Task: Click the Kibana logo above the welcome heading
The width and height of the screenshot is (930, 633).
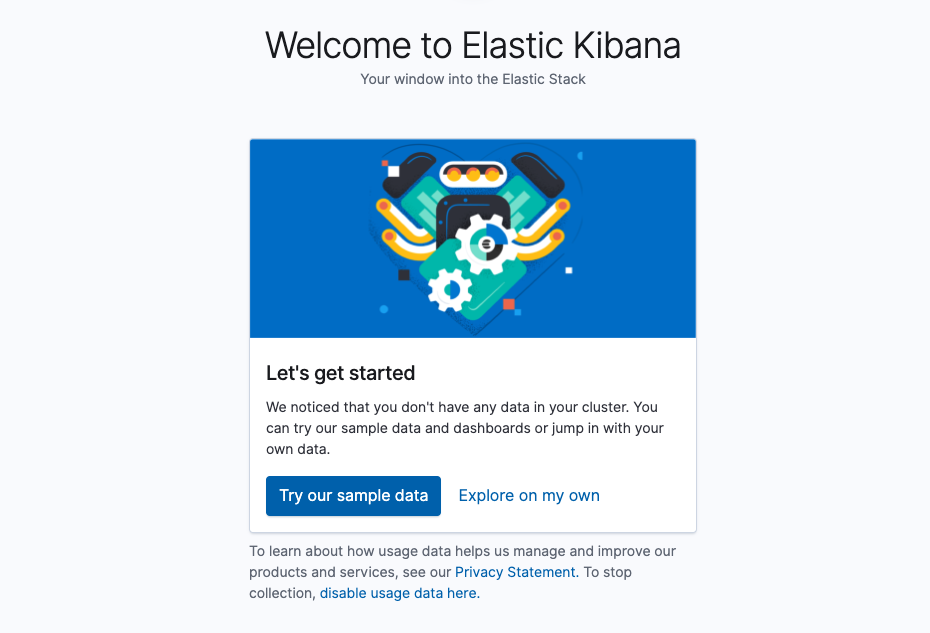Action: [472, 4]
